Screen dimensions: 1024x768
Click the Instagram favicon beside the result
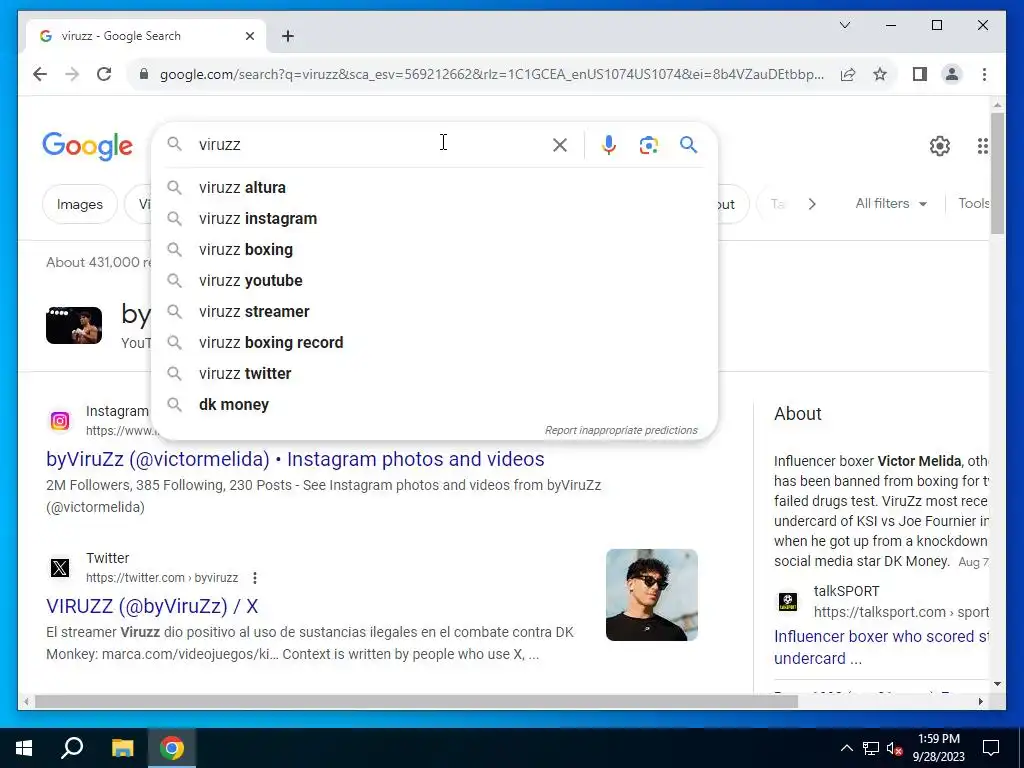(x=59, y=421)
